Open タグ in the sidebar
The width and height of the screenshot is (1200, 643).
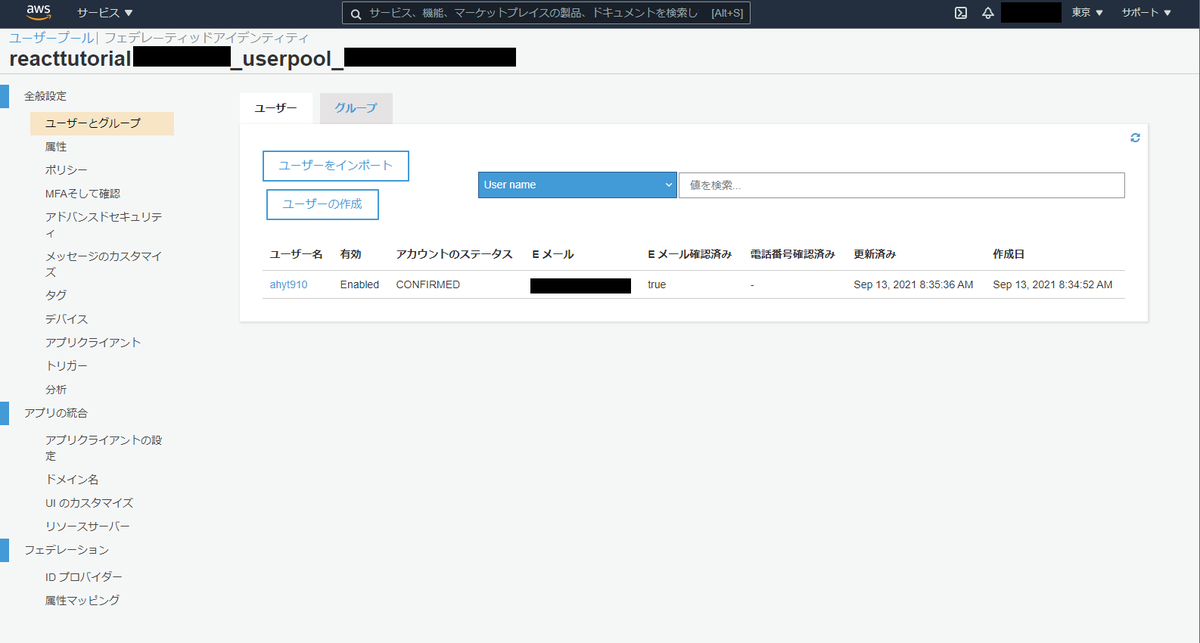pos(56,296)
